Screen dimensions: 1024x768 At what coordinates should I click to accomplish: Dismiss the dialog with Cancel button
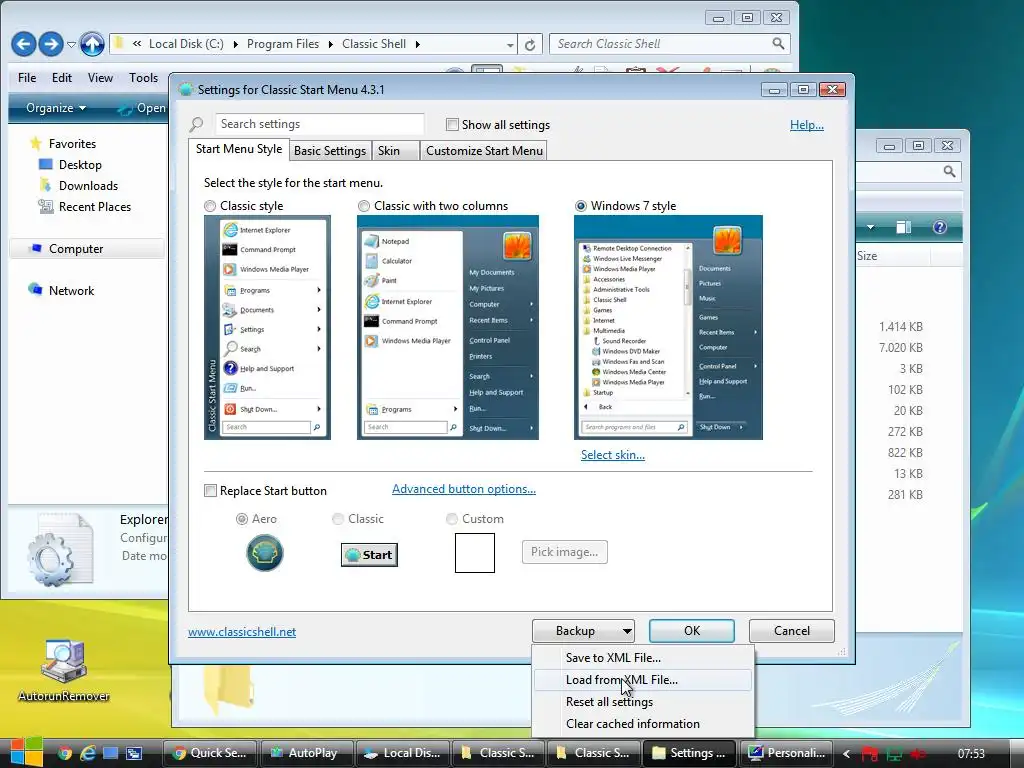(792, 631)
